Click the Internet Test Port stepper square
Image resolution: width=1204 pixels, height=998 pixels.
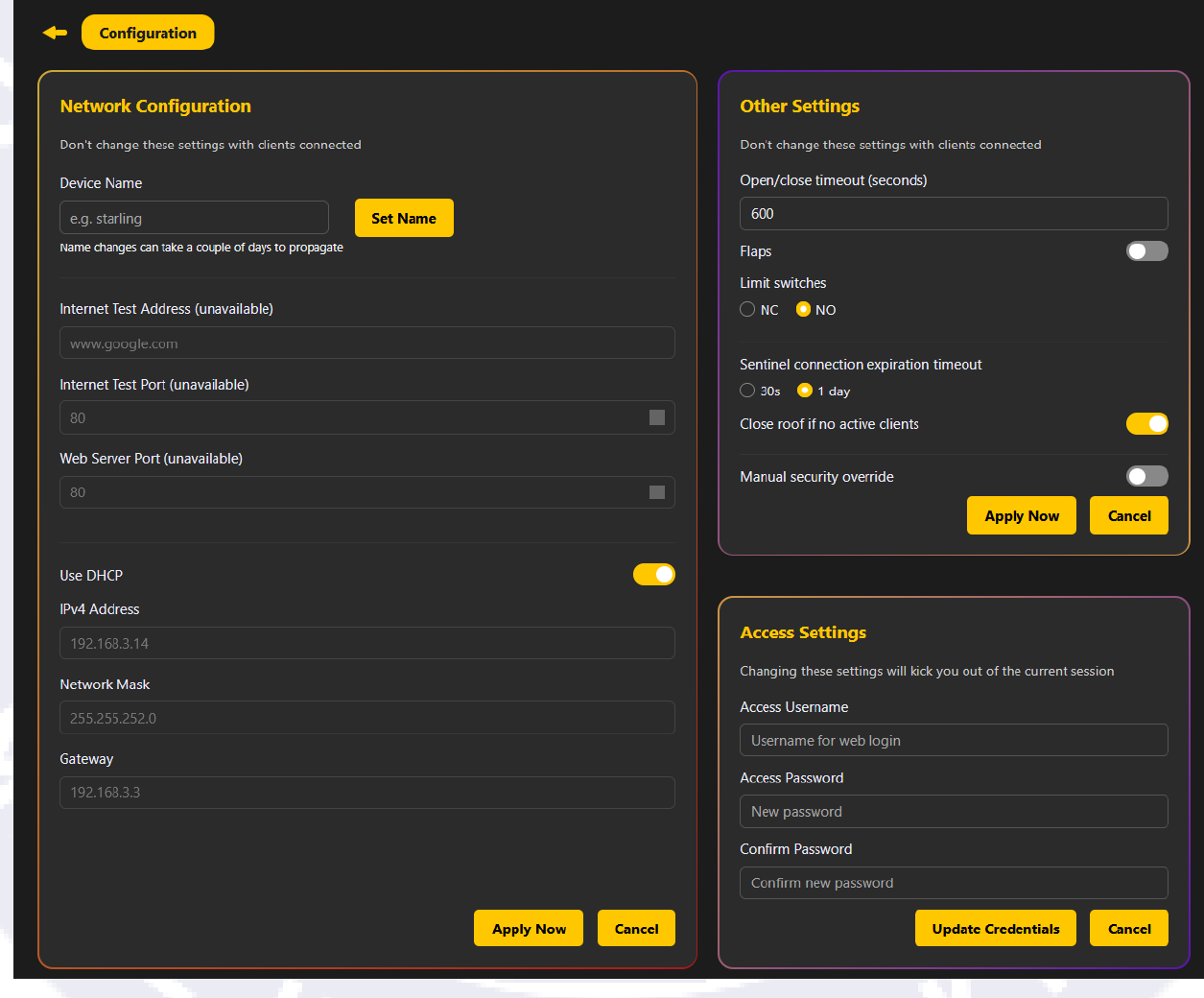pyautogui.click(x=657, y=417)
